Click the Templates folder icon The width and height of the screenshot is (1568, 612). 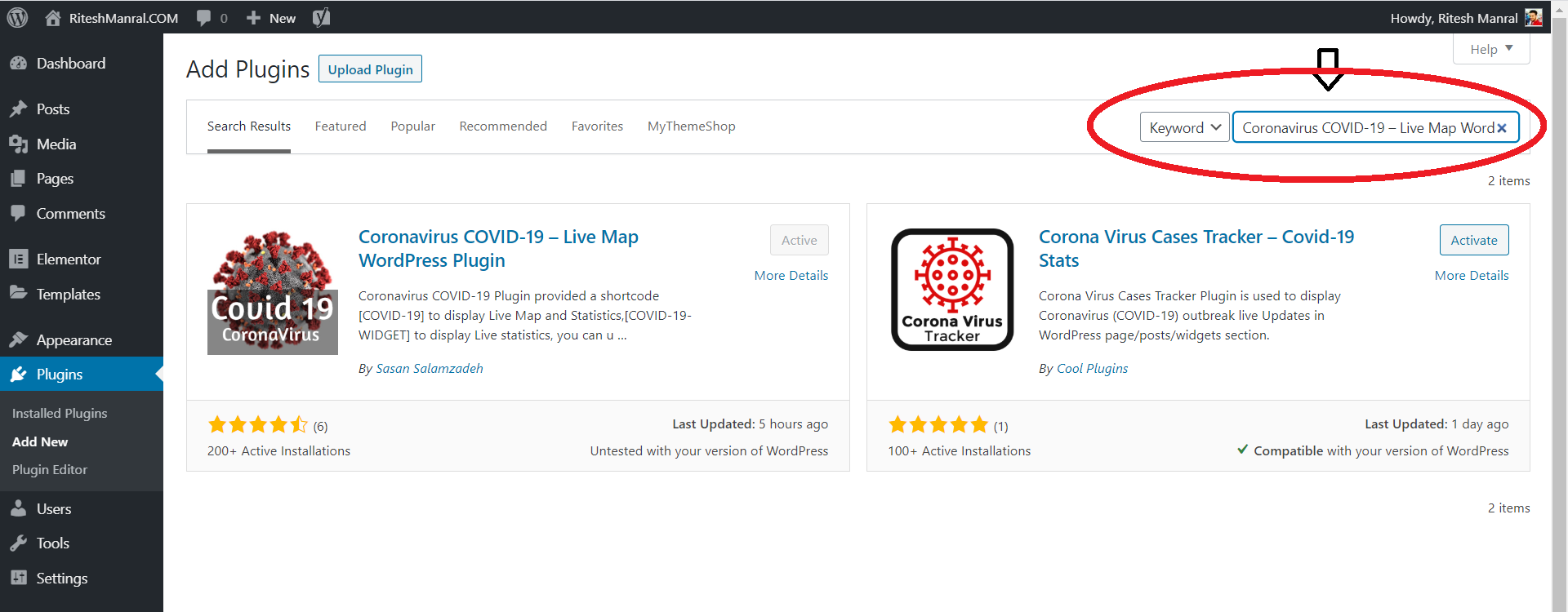click(x=18, y=293)
